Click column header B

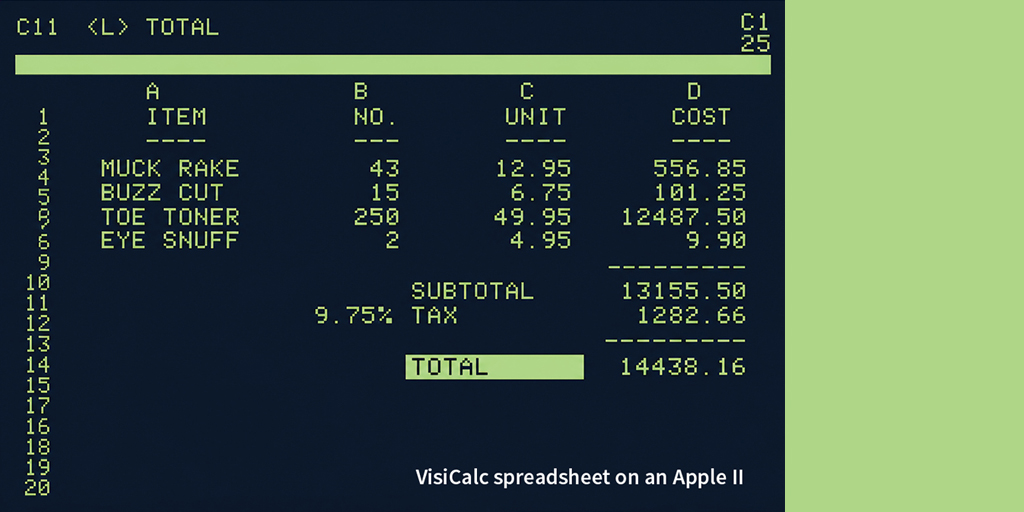(x=360, y=92)
